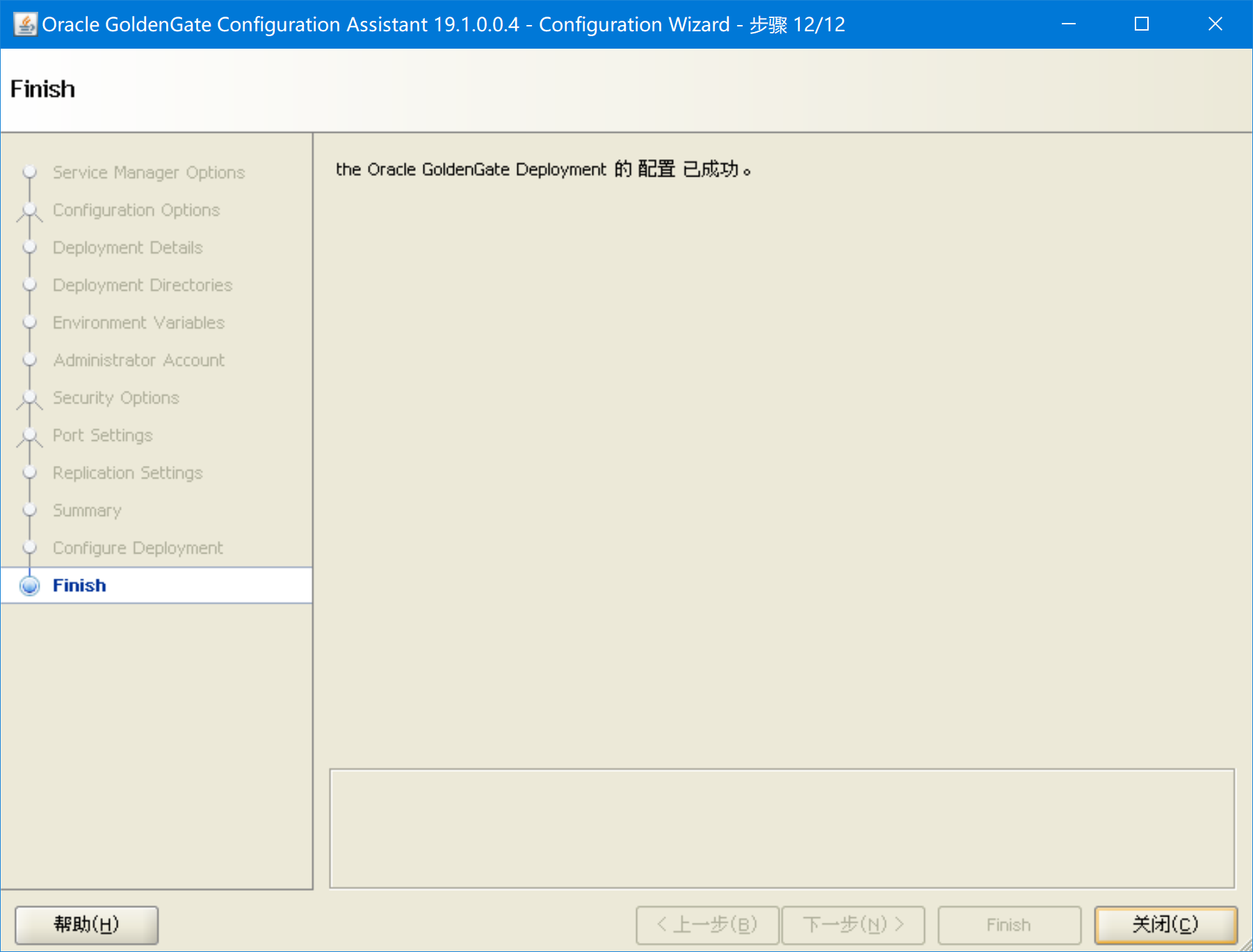Select Environment Variables step
This screenshot has width=1253, height=952.
(139, 323)
